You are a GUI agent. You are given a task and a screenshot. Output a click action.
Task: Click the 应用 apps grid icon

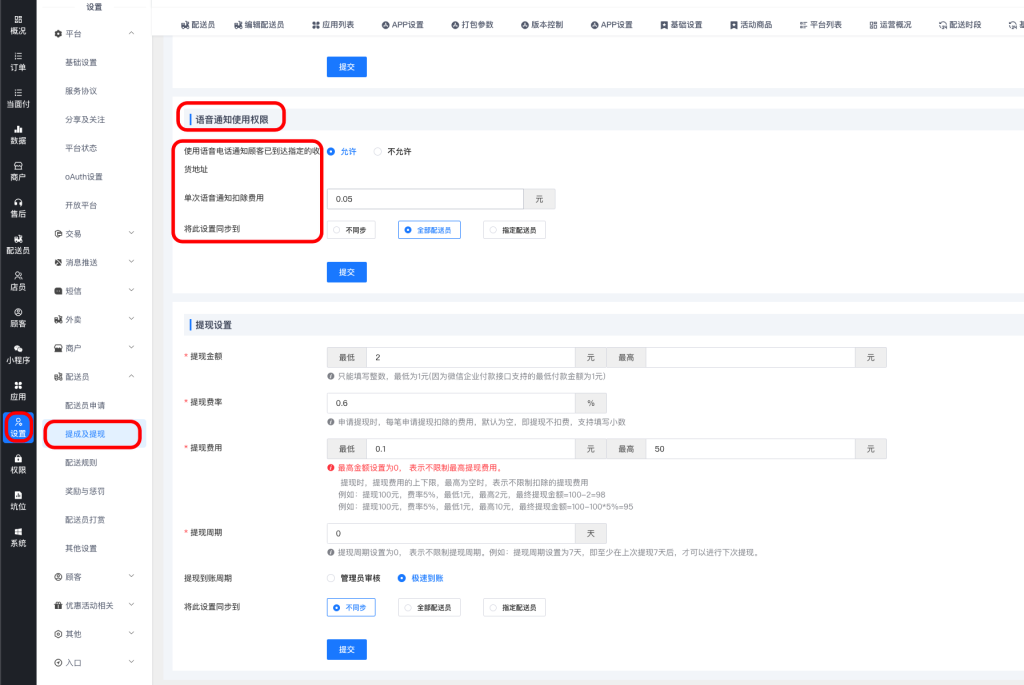[x=18, y=390]
